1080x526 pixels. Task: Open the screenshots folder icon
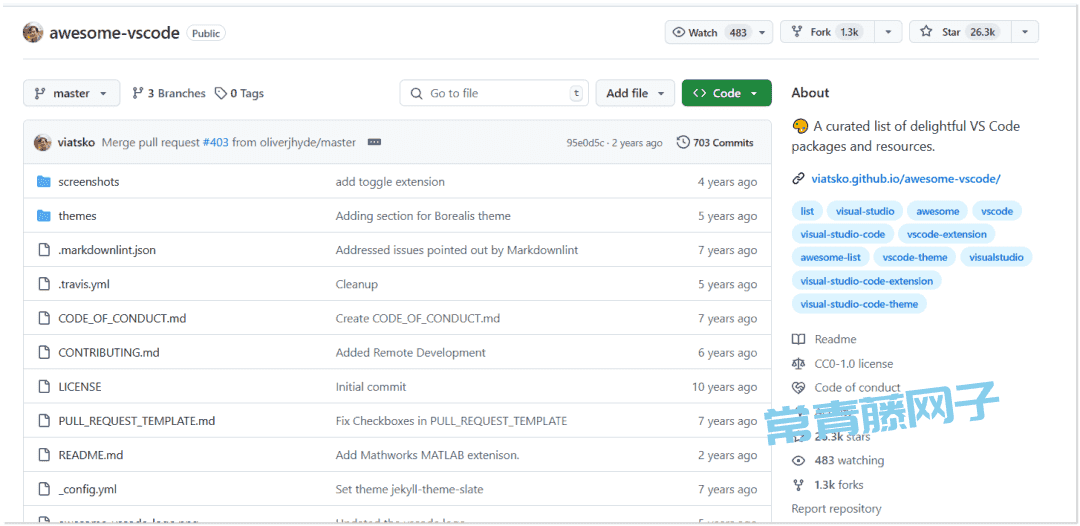43,182
